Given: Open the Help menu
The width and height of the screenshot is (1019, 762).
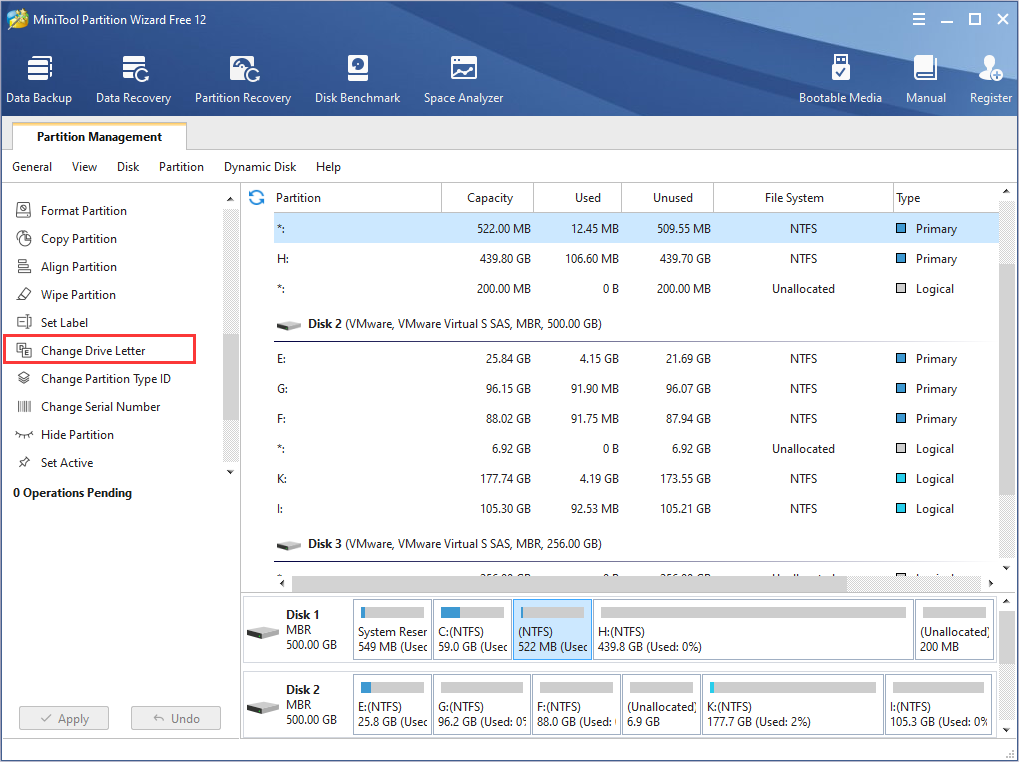Looking at the screenshot, I should [x=328, y=167].
